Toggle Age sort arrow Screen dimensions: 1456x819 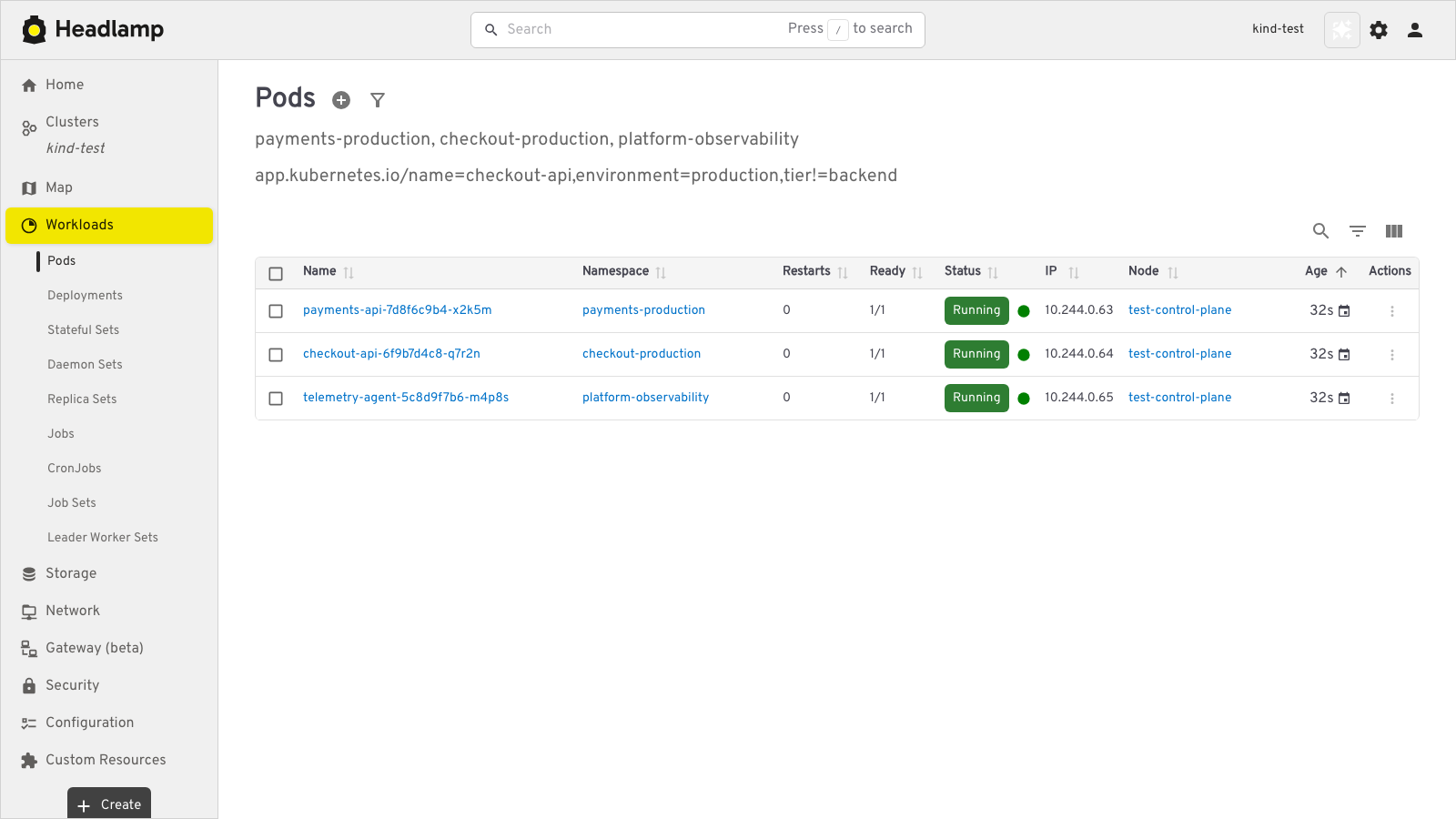coord(1341,272)
